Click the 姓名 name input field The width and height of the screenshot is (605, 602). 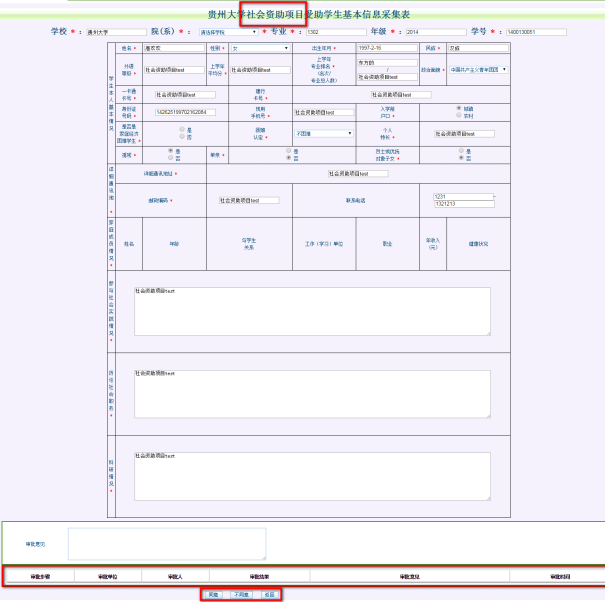pyautogui.click(x=174, y=48)
